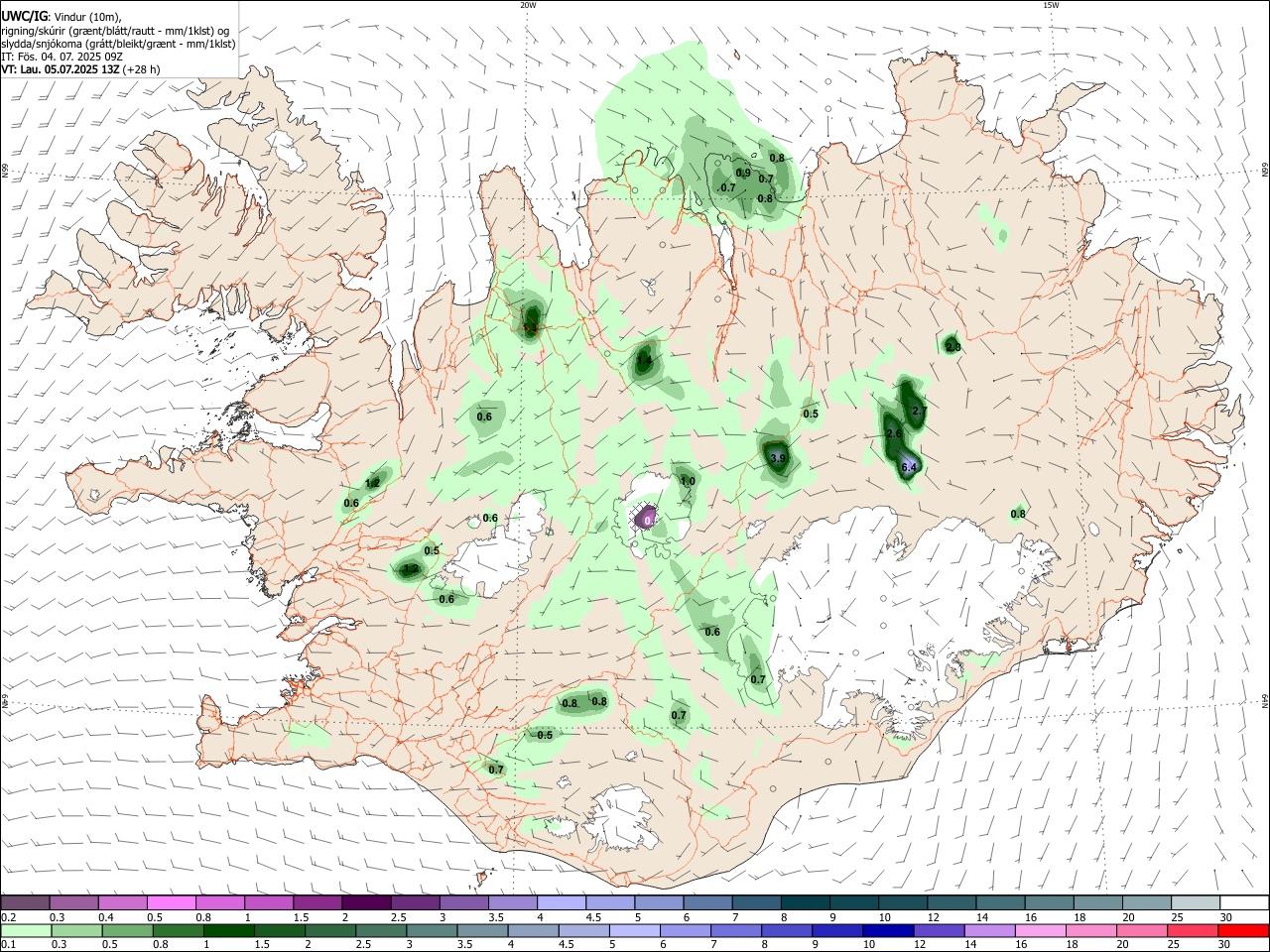The height and width of the screenshot is (952, 1270).
Task: Click the 15W longitude label at top
Action: 1051,5
